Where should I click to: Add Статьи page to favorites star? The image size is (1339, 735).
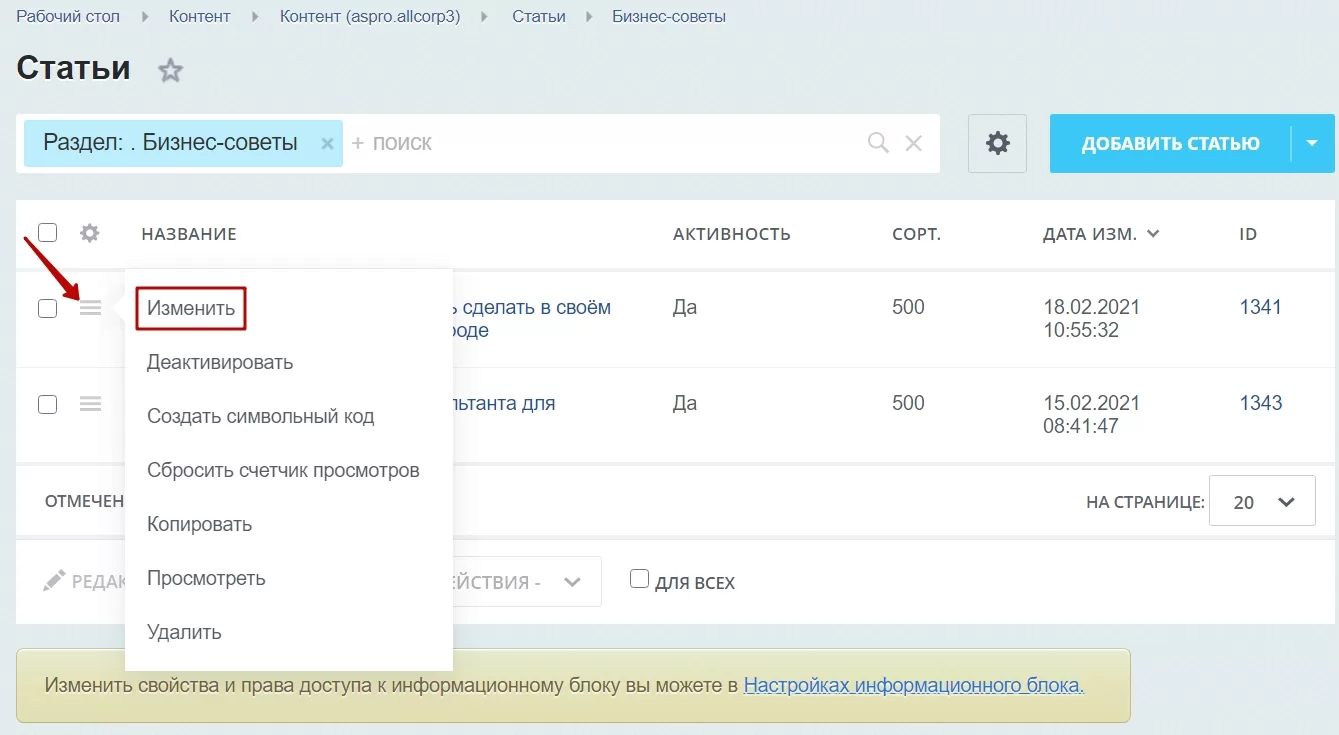[x=171, y=70]
